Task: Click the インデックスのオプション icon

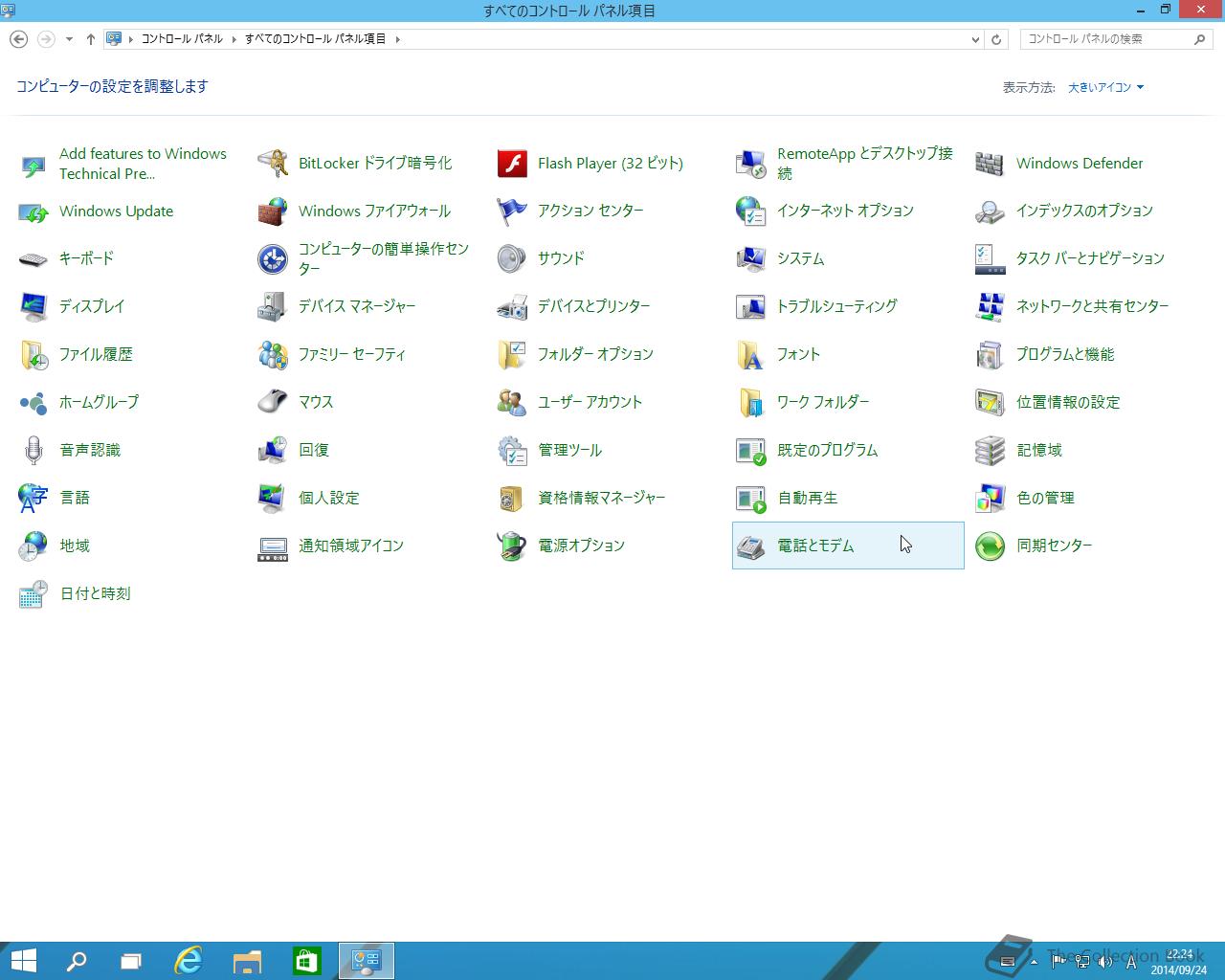Action: pyautogui.click(x=991, y=211)
